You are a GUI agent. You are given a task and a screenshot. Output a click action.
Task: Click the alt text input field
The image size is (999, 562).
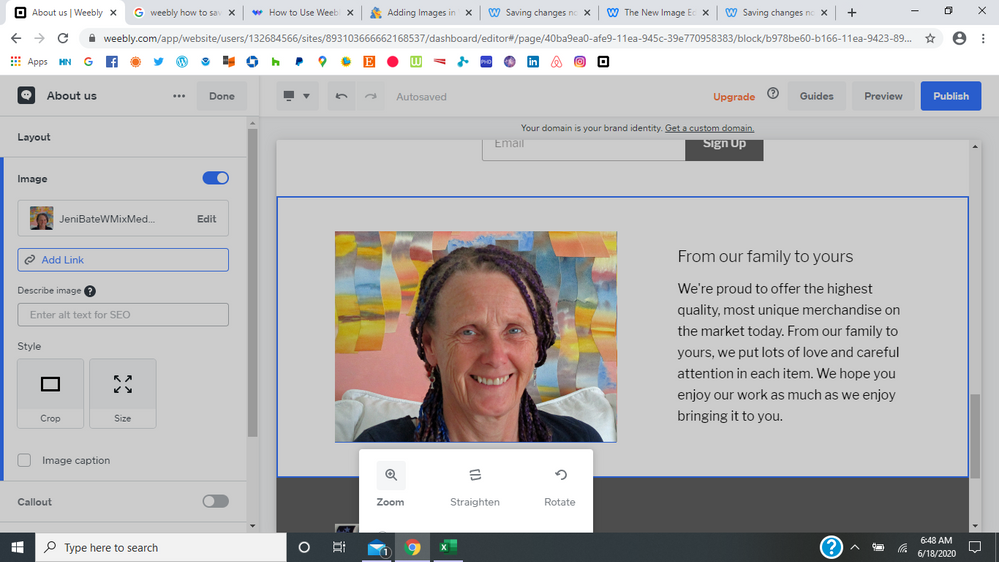[x=123, y=314]
